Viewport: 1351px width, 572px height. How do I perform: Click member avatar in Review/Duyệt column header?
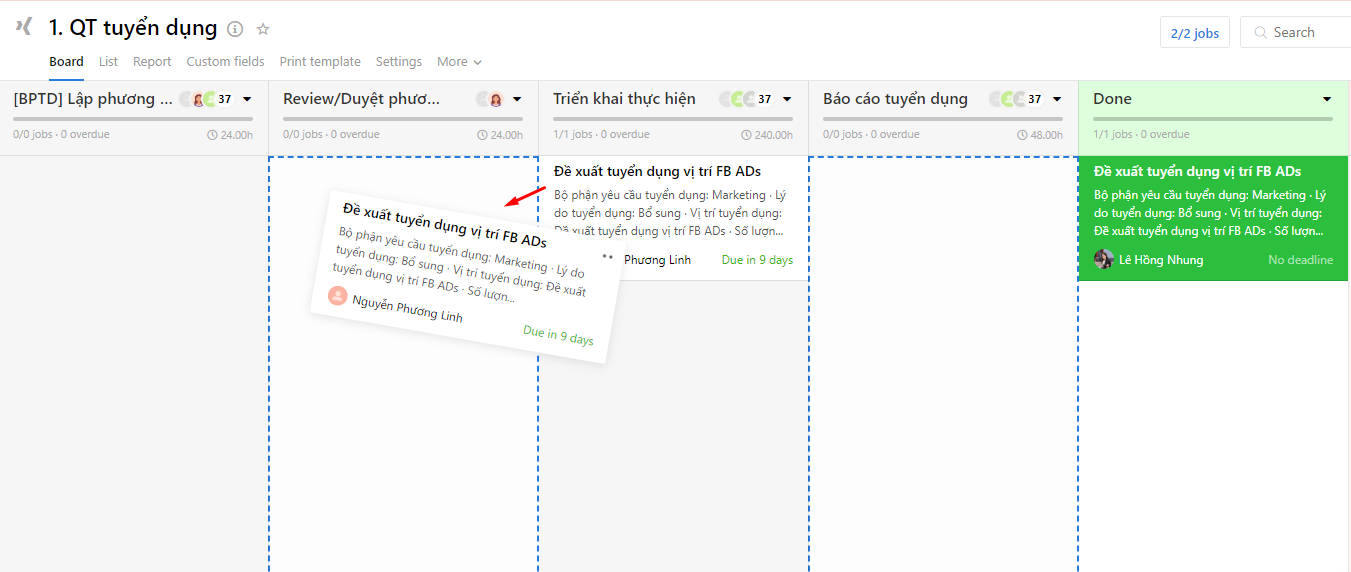coord(490,99)
